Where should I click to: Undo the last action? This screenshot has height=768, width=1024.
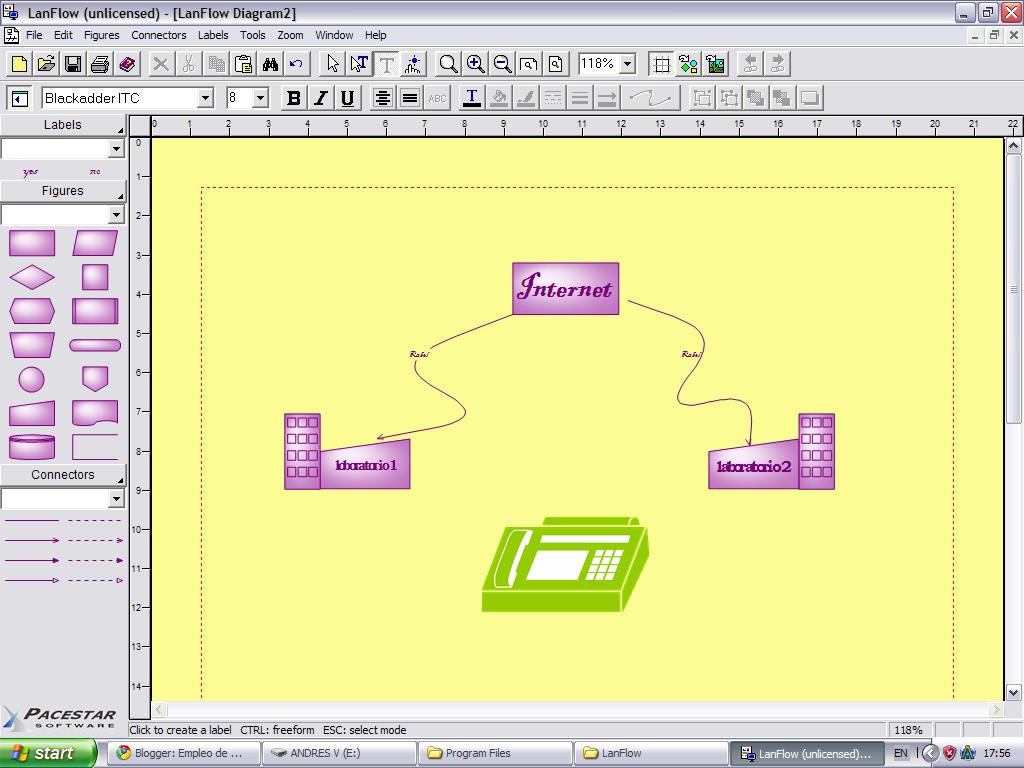tap(295, 64)
